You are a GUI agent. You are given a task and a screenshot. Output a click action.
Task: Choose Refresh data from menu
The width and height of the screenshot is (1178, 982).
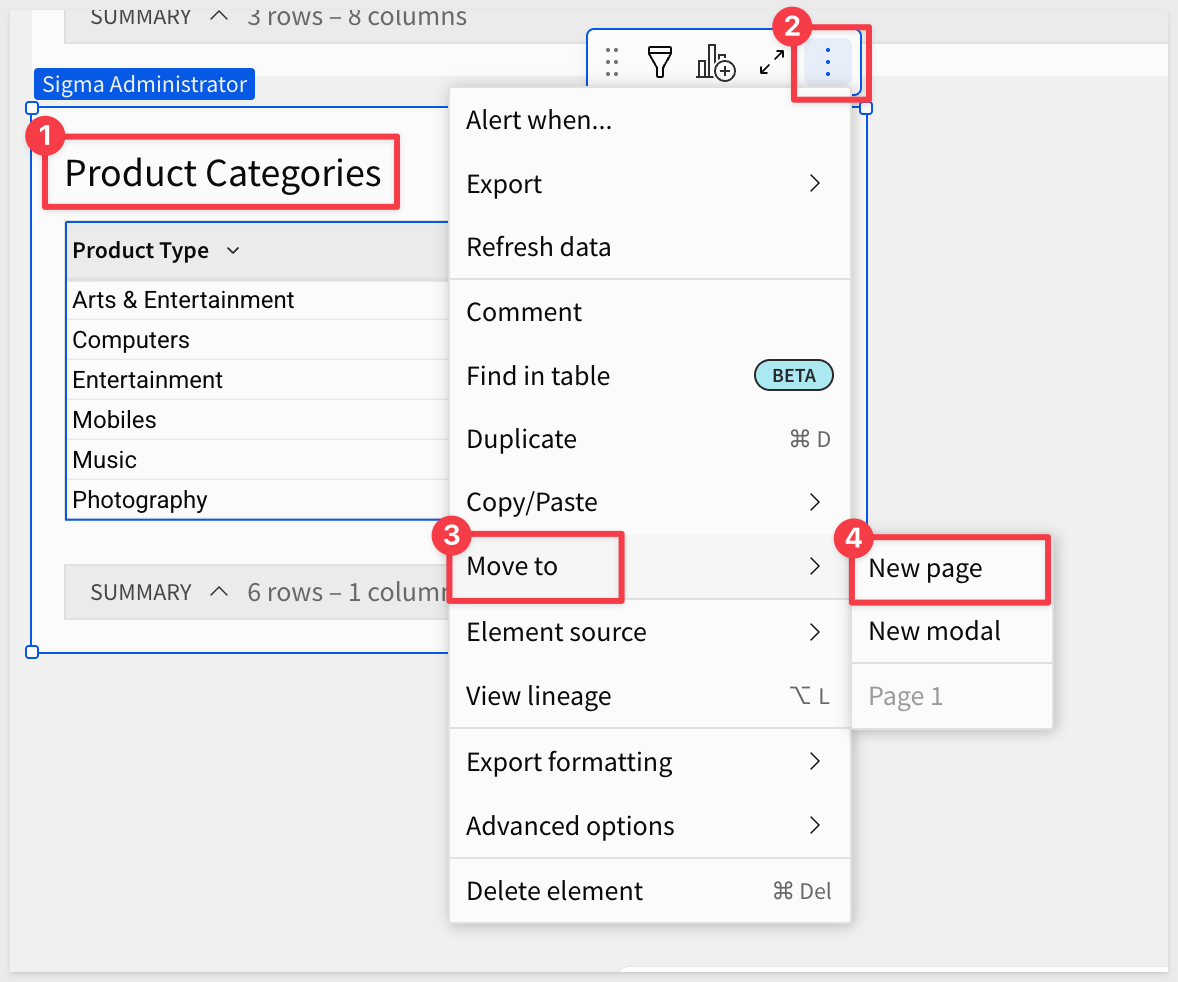(539, 247)
